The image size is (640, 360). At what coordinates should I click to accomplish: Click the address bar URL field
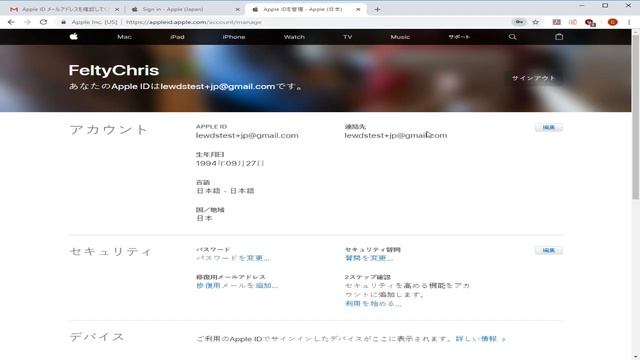click(x=286, y=22)
